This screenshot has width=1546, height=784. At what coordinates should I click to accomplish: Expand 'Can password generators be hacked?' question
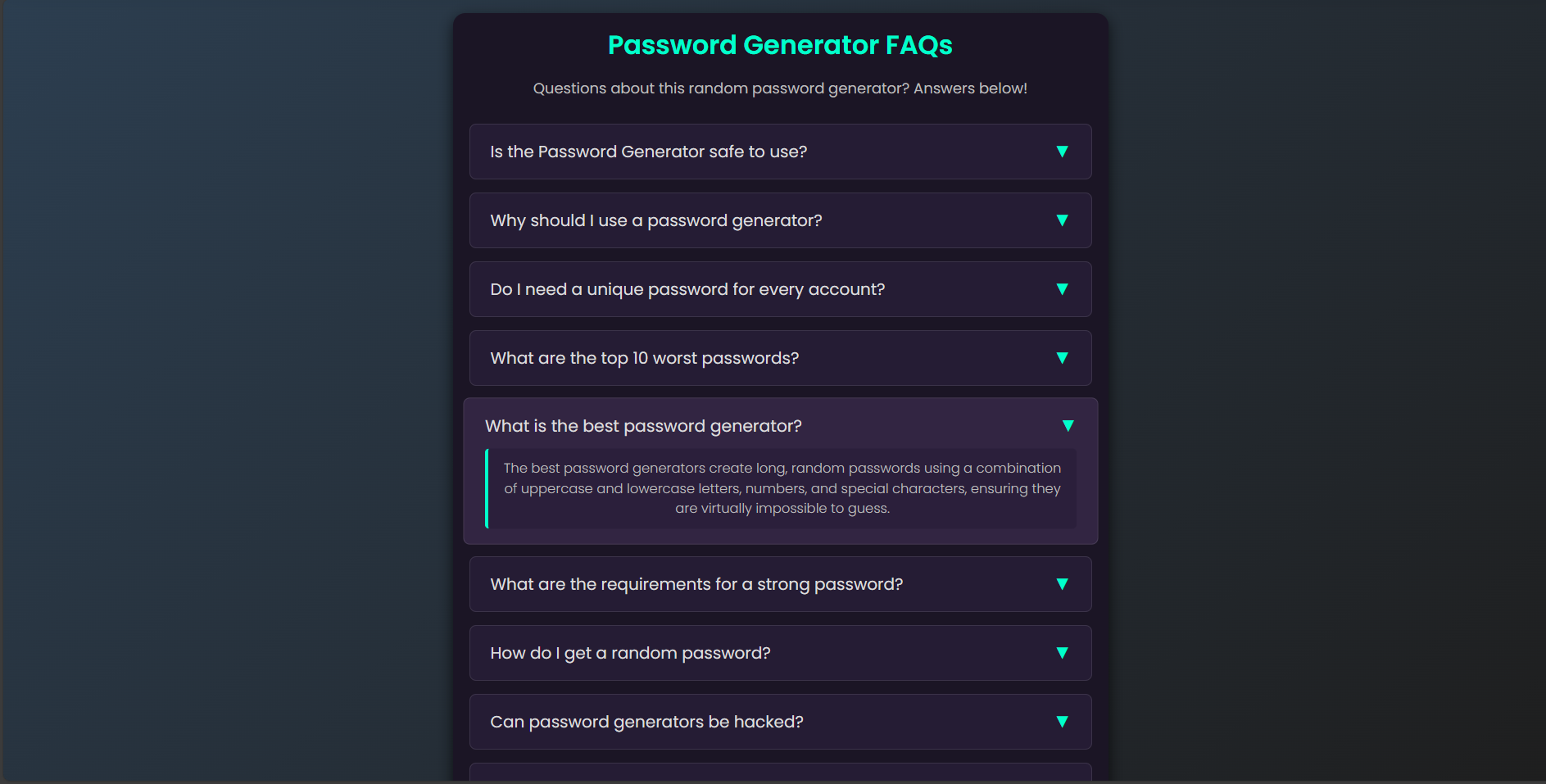(x=780, y=722)
